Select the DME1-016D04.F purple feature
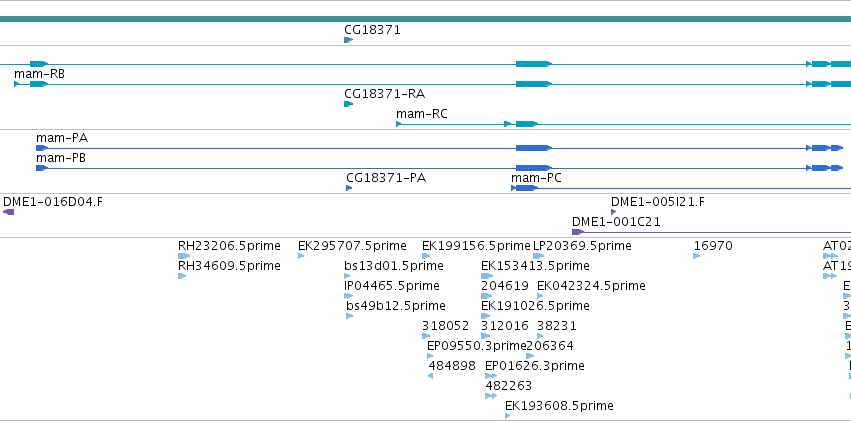Image resolution: width=851 pixels, height=421 pixels. [x=9, y=212]
